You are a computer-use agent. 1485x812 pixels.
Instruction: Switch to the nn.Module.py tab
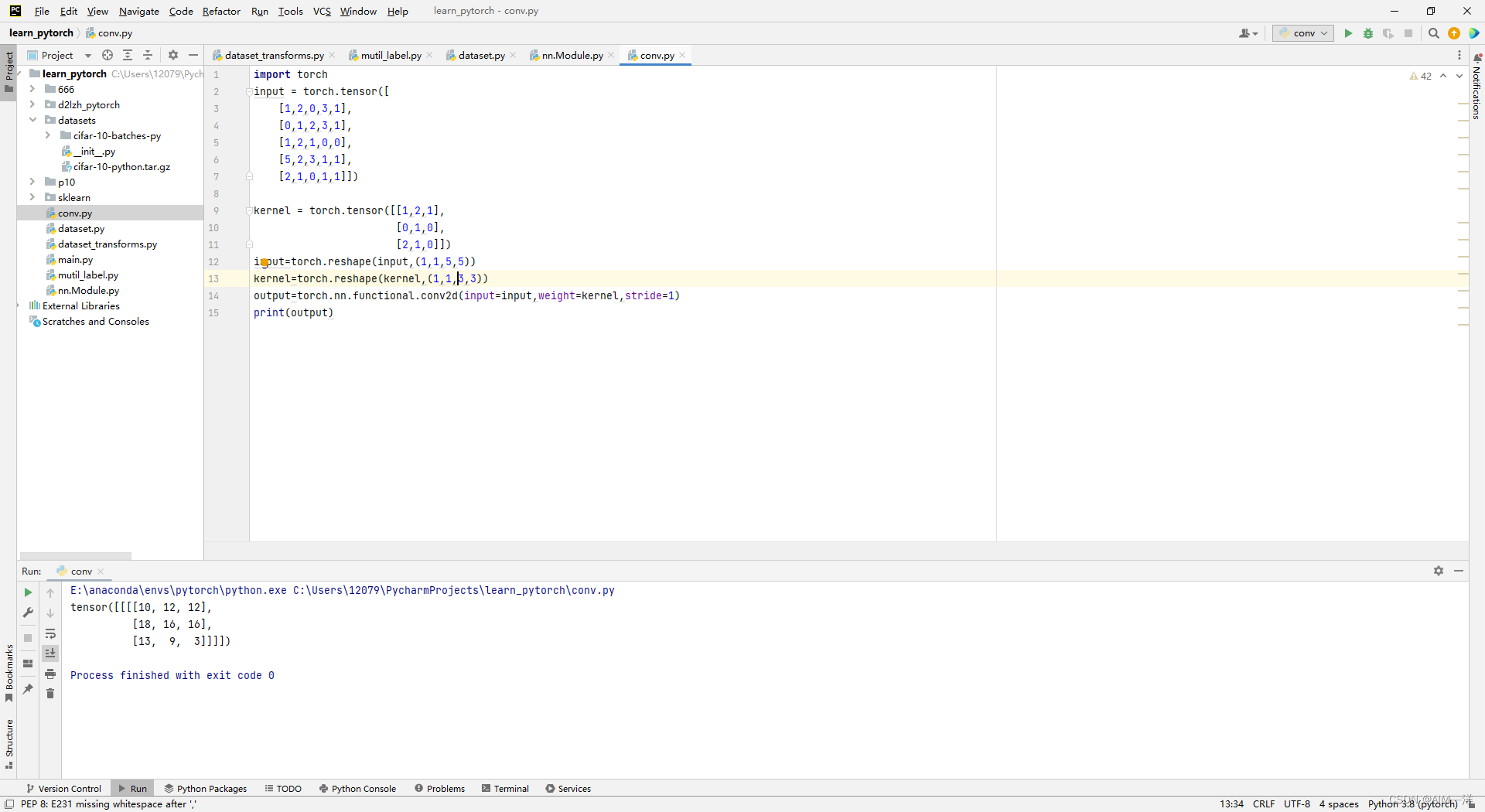point(572,55)
